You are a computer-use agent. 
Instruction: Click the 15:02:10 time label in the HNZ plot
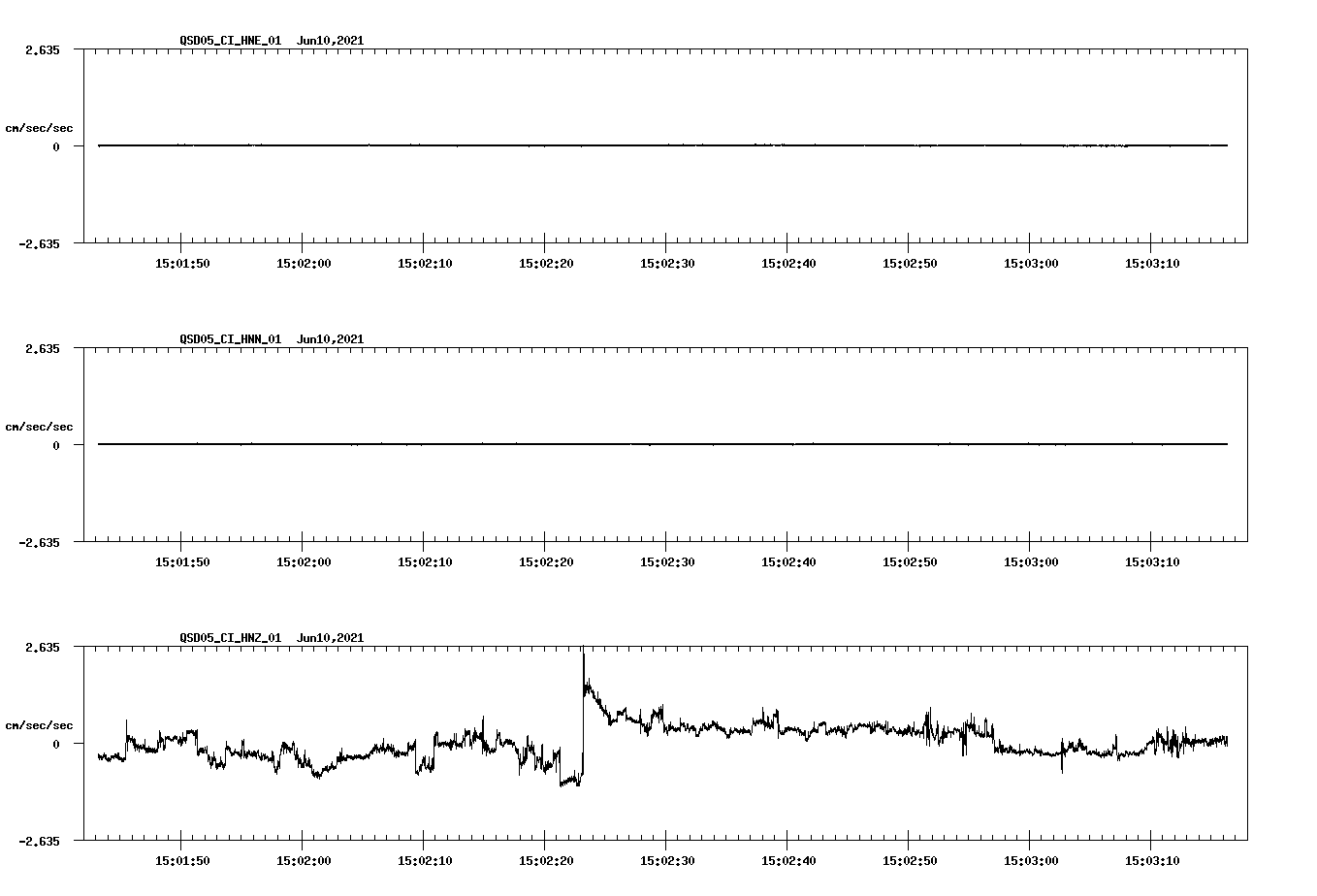[425, 861]
